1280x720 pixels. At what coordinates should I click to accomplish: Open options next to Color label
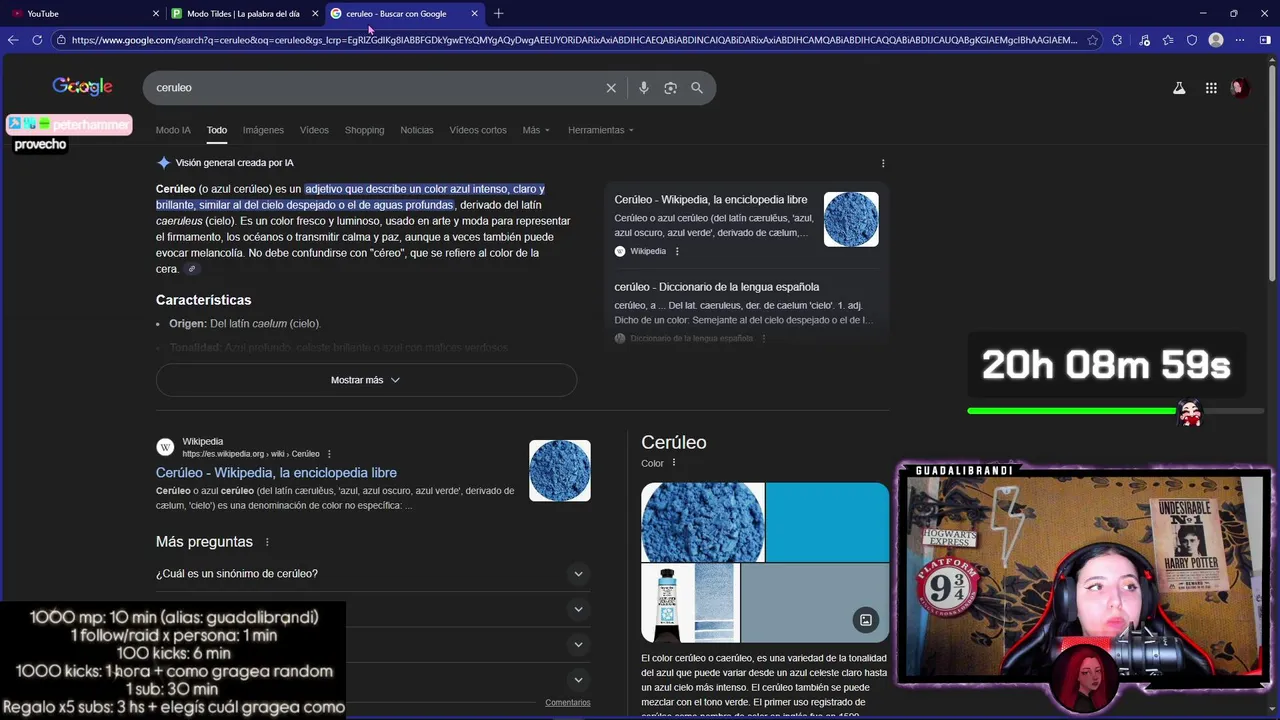coord(674,463)
